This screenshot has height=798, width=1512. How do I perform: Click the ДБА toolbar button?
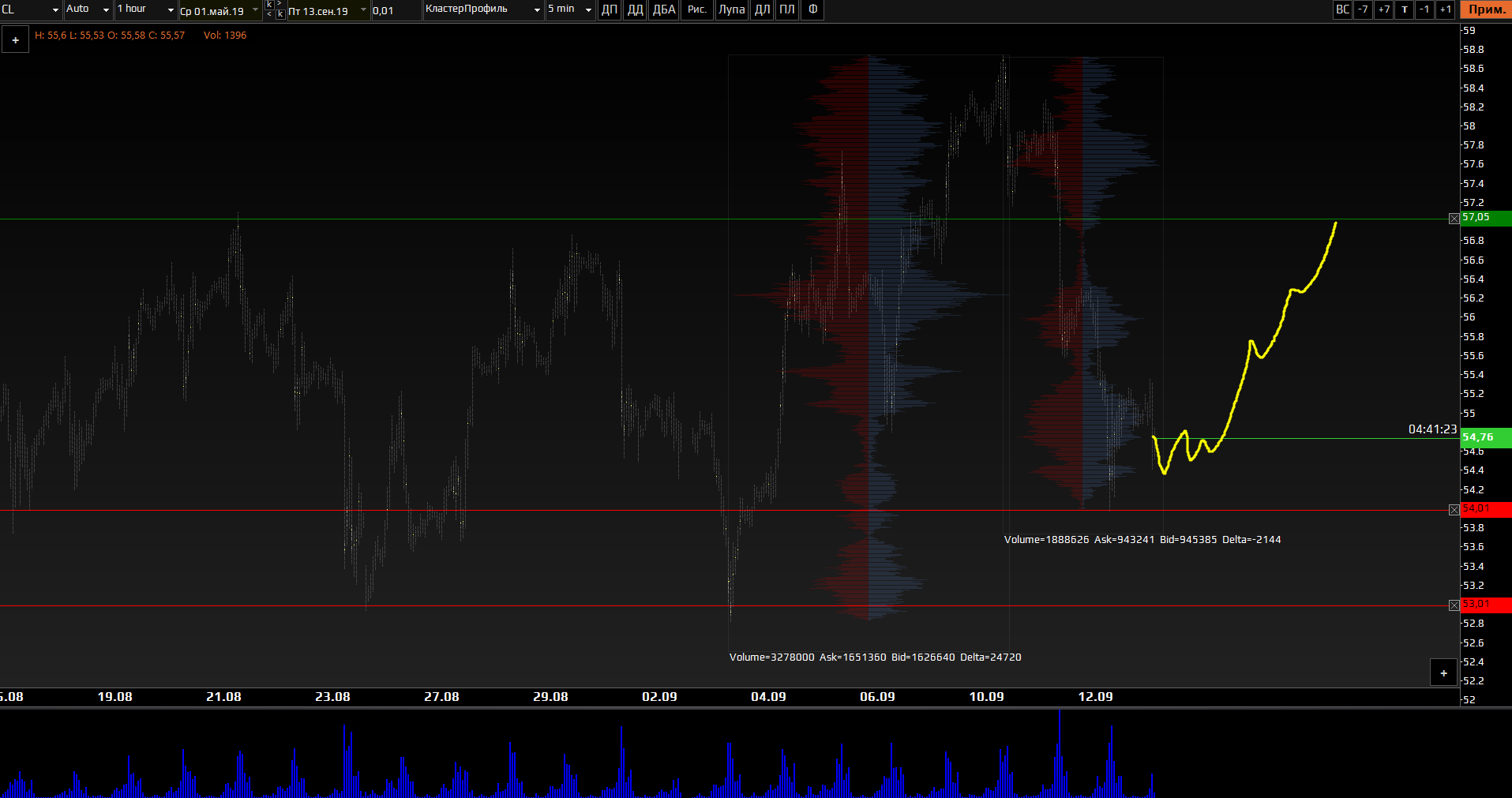click(663, 9)
